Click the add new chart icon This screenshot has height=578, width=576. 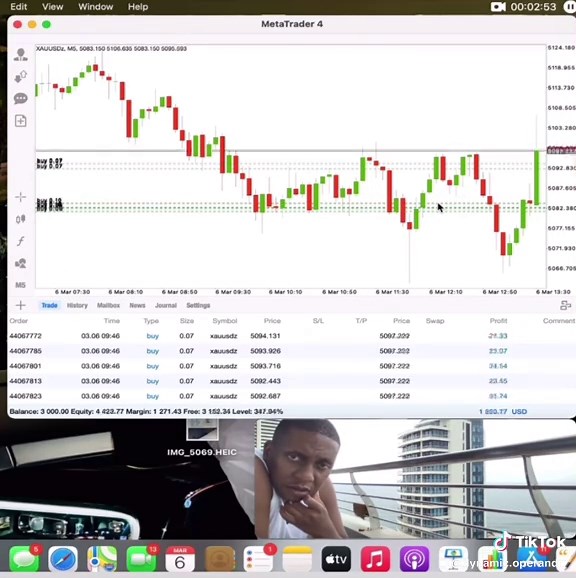[21, 121]
